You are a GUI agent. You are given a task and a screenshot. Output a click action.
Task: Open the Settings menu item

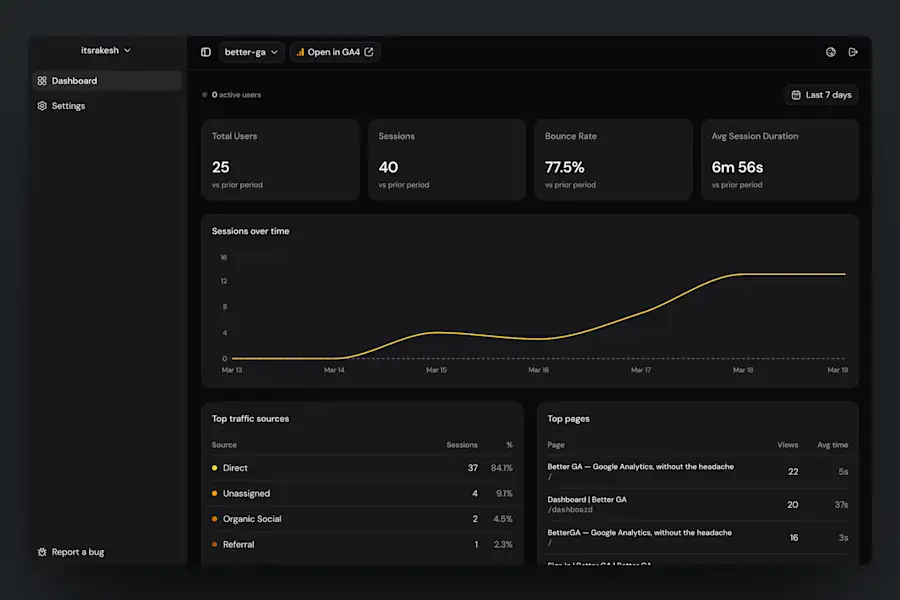click(x=107, y=106)
